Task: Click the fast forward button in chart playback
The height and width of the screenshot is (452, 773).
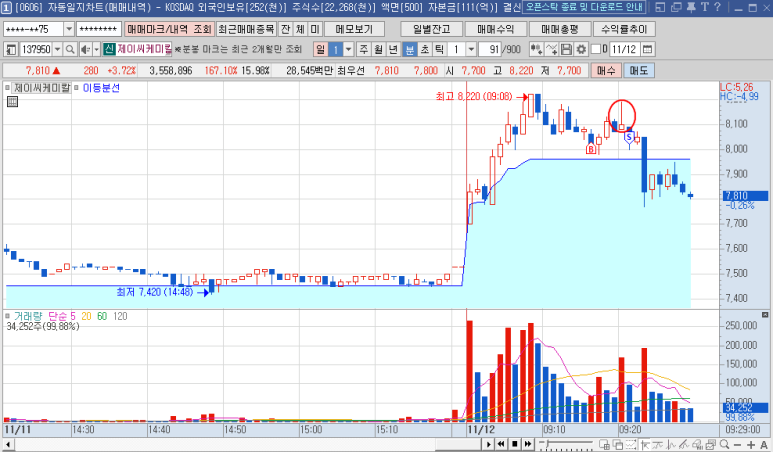Action: [527, 444]
